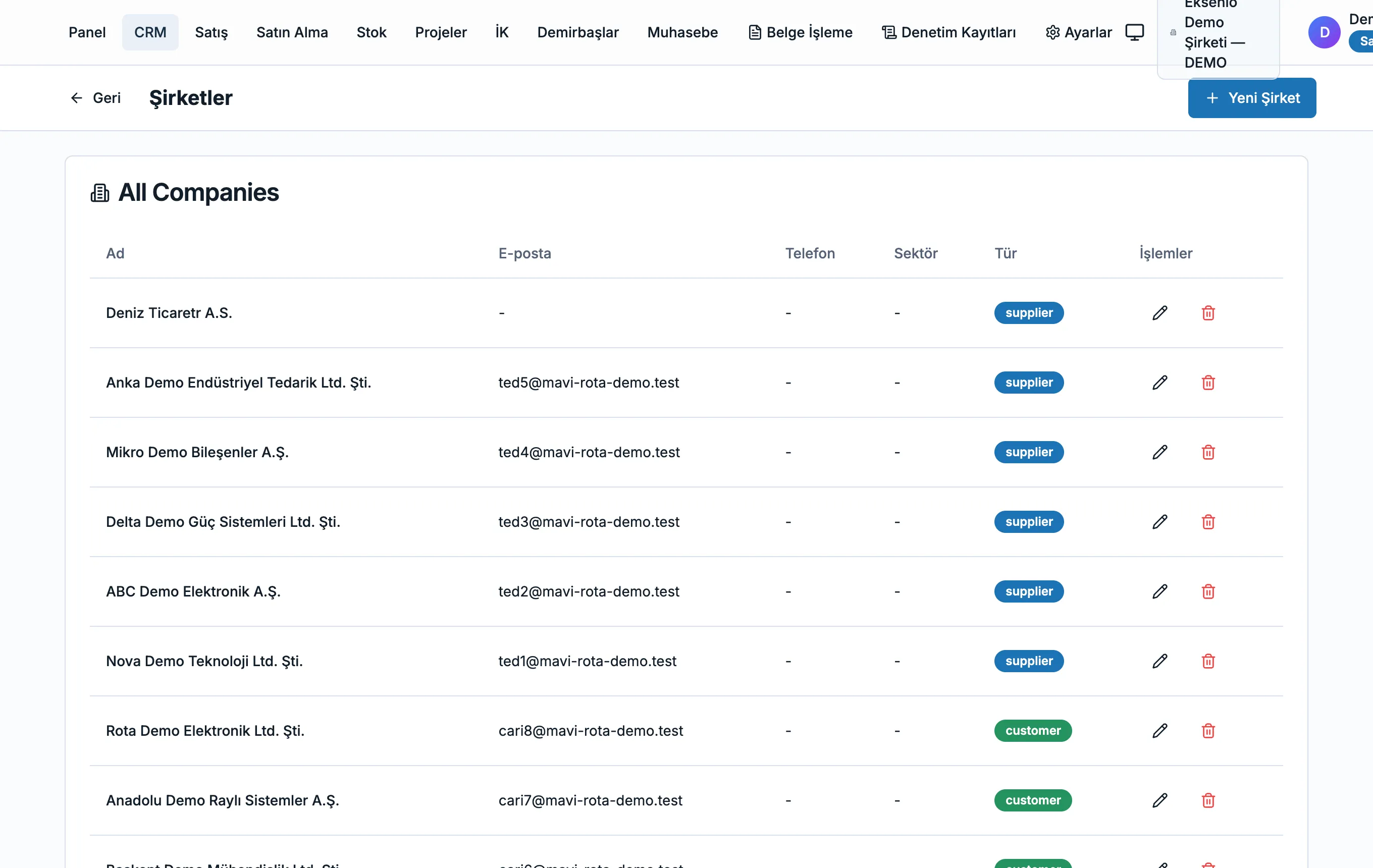Click the Telefon column header

(810, 253)
